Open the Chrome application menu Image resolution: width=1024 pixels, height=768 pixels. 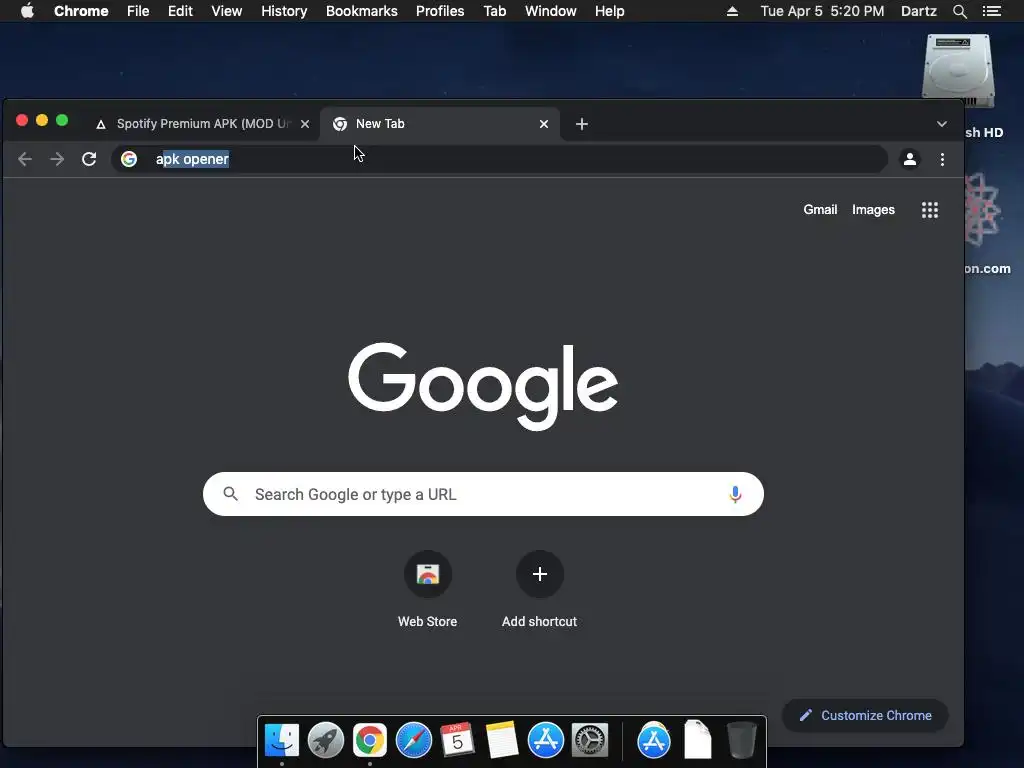[81, 11]
